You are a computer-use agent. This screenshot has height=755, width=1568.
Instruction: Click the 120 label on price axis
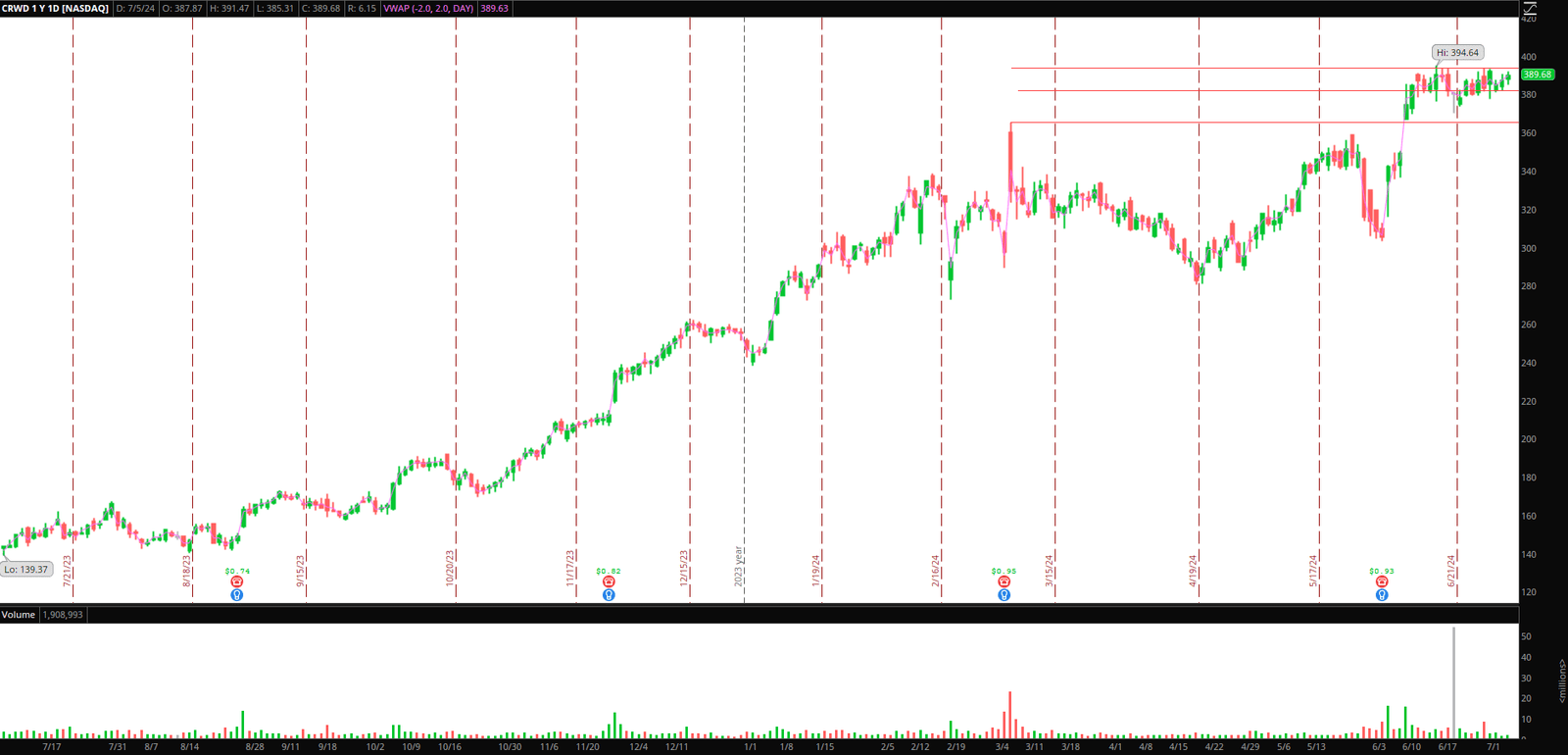coord(1529,592)
